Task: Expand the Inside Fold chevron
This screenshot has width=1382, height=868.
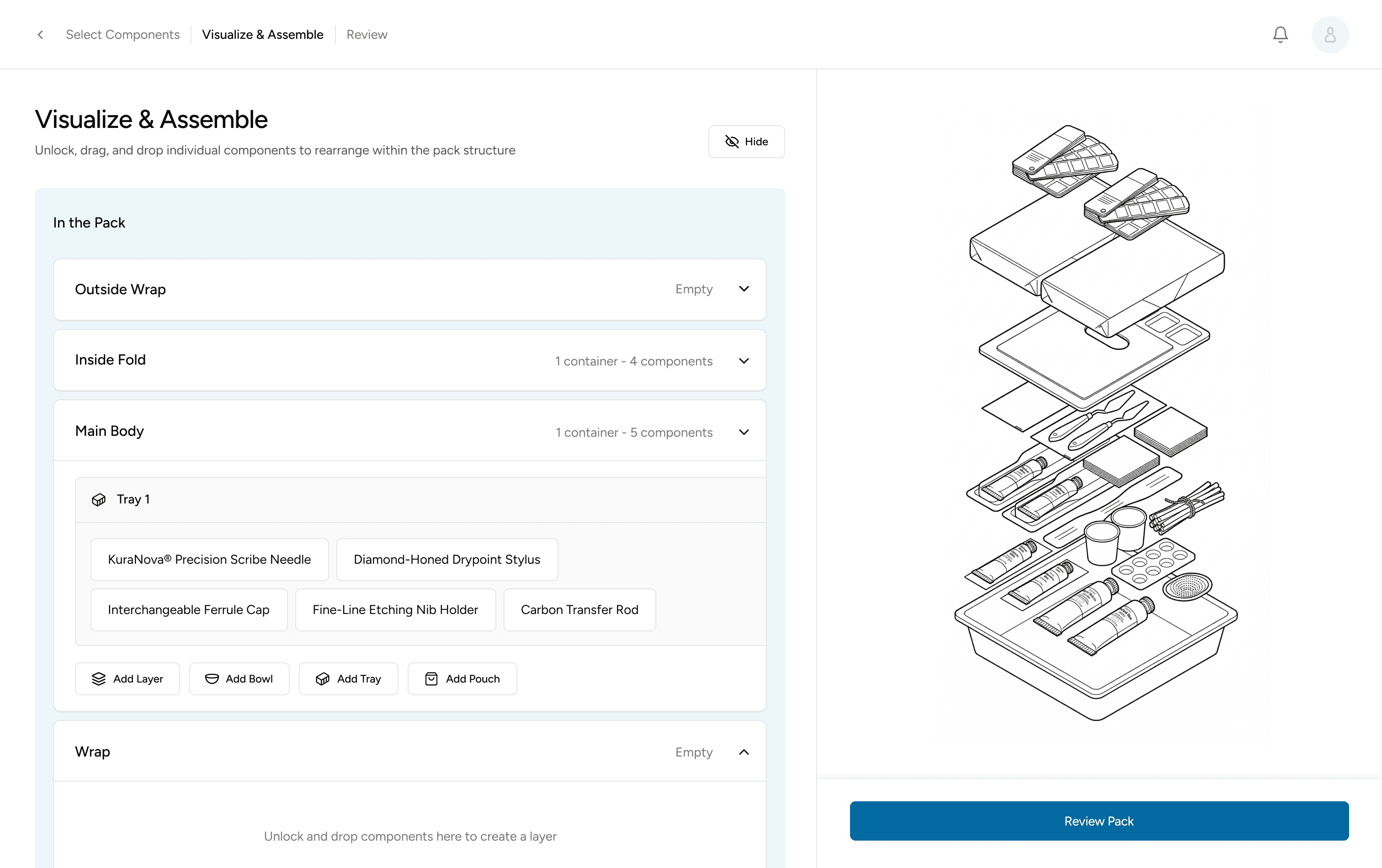Action: point(744,361)
